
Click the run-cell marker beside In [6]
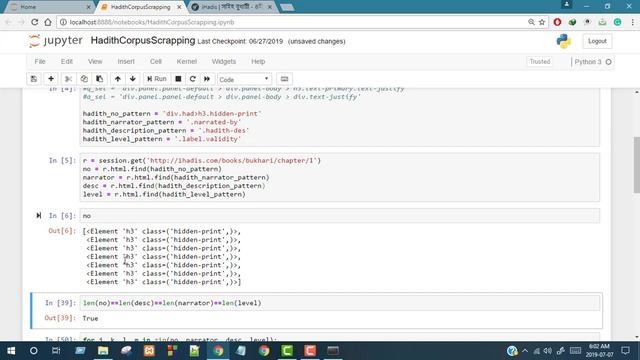39,216
